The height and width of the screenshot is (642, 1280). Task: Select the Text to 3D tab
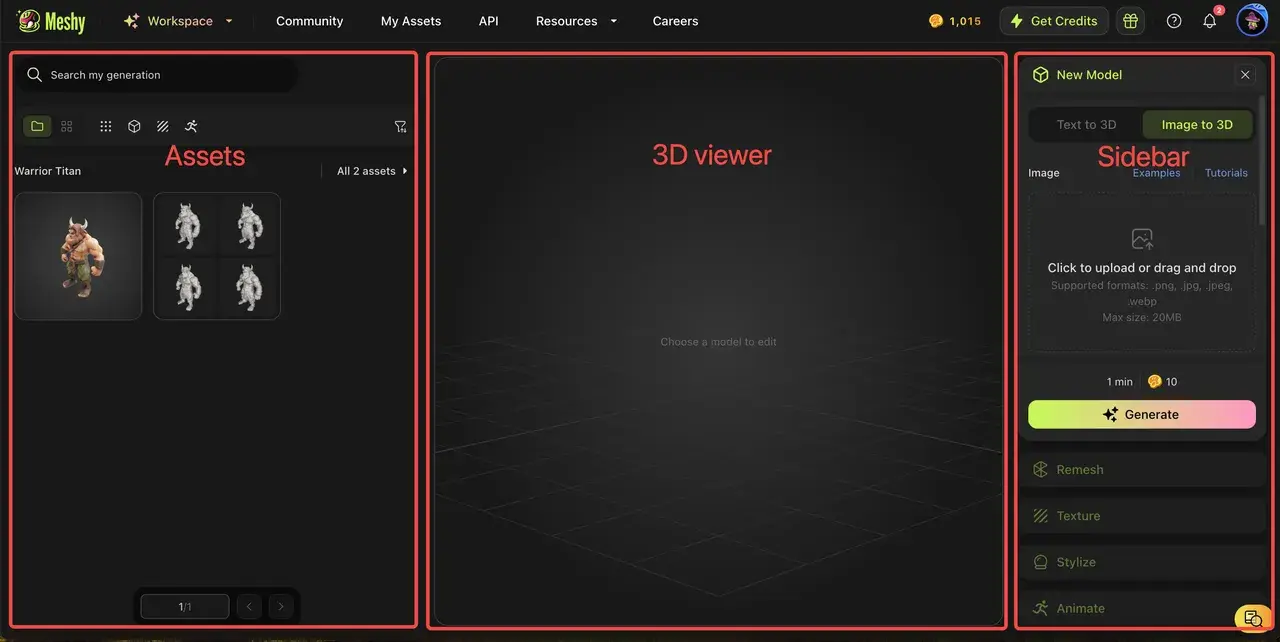click(x=1086, y=125)
